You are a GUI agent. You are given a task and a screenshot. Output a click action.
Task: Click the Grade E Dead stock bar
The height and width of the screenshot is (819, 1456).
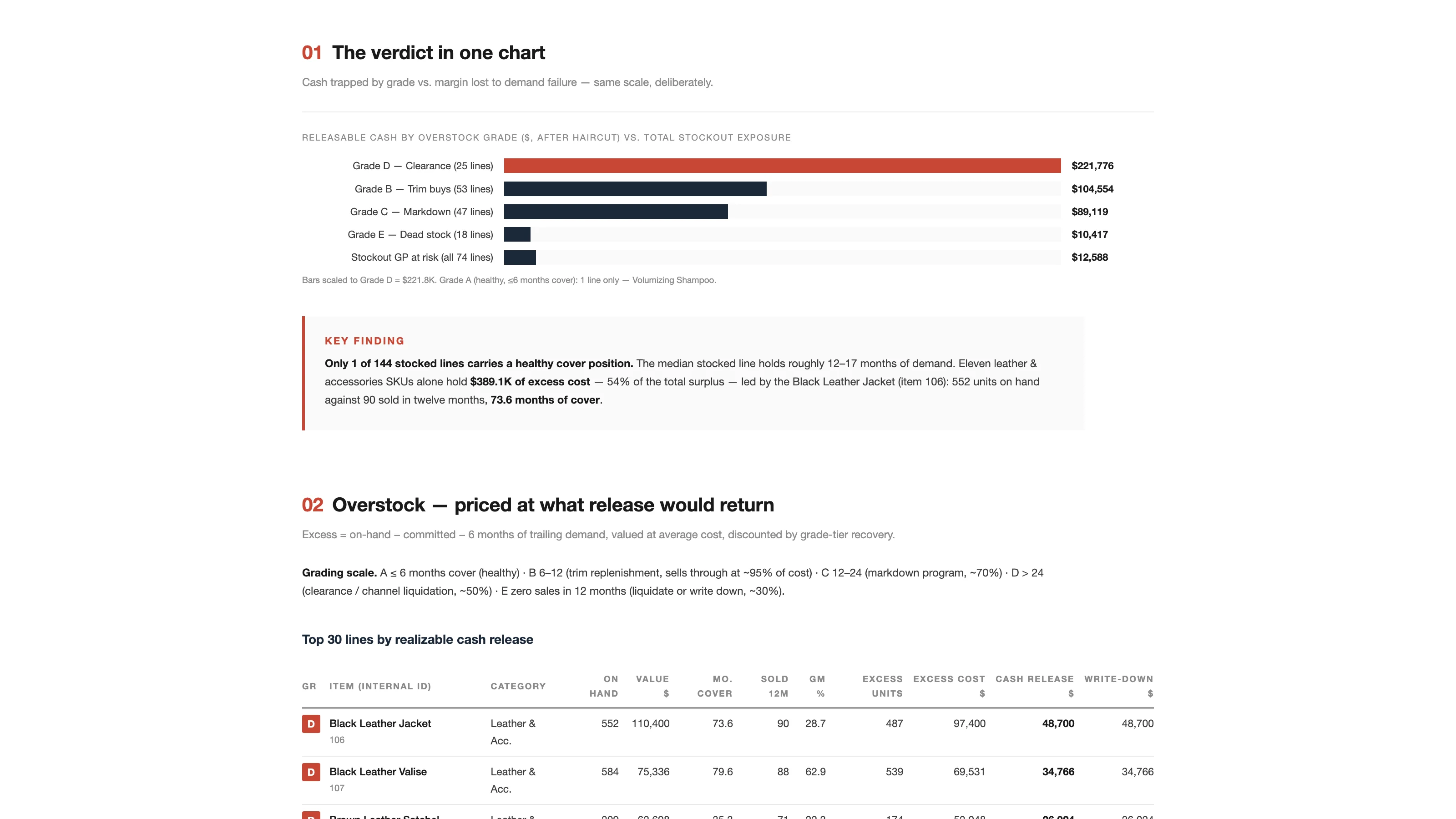(x=517, y=234)
